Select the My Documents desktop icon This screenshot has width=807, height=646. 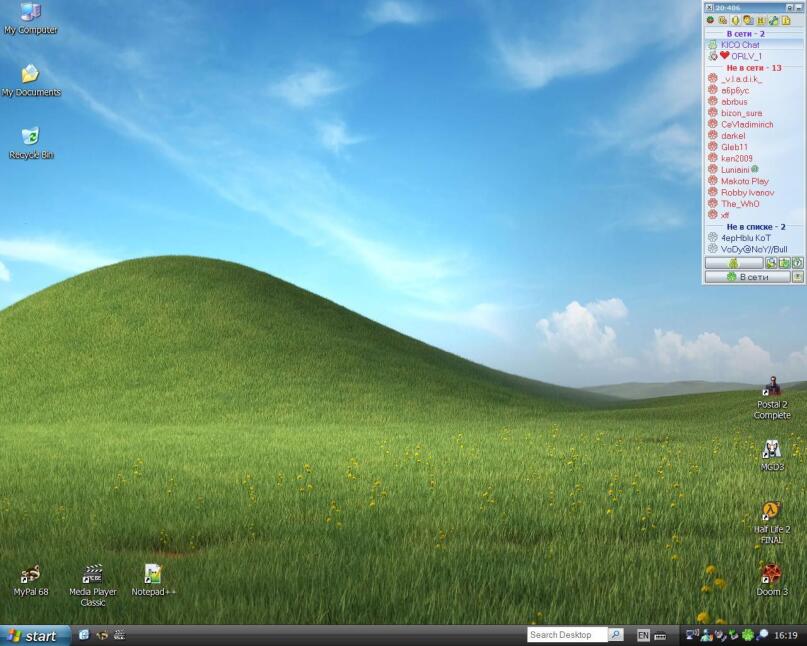click(30, 81)
